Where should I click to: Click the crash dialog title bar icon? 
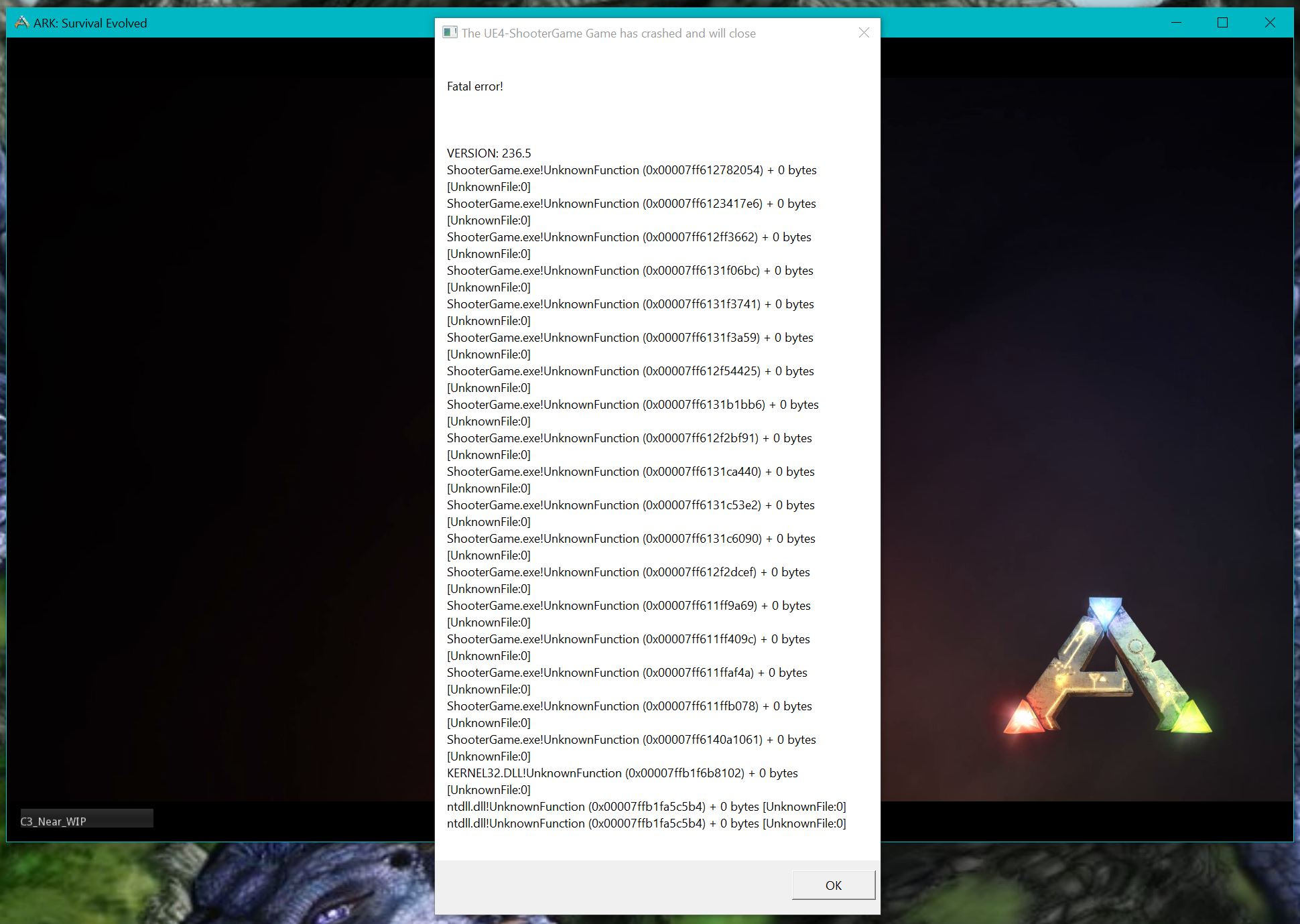tap(450, 33)
